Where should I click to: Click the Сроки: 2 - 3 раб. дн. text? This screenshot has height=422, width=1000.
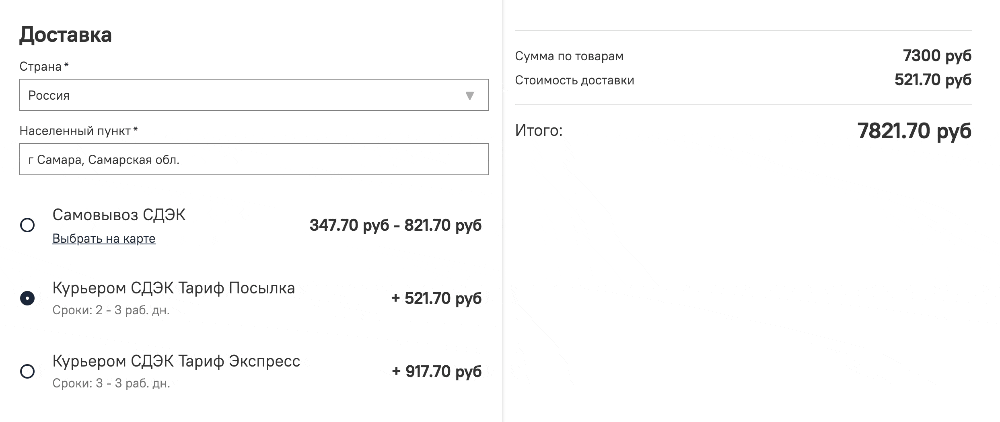pyautogui.click(x=111, y=310)
